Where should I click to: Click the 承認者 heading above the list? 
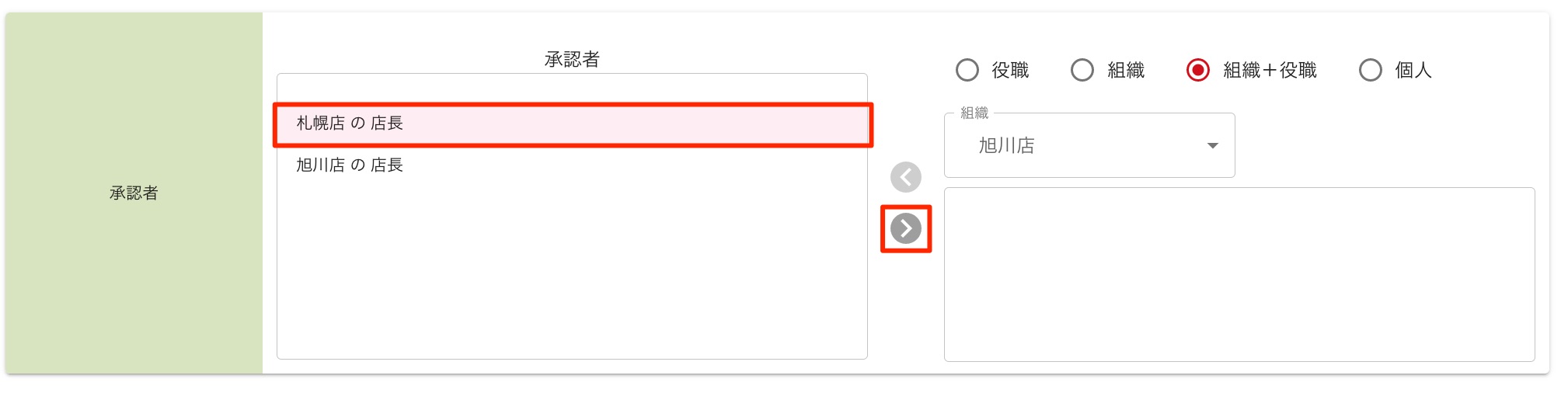click(x=572, y=59)
